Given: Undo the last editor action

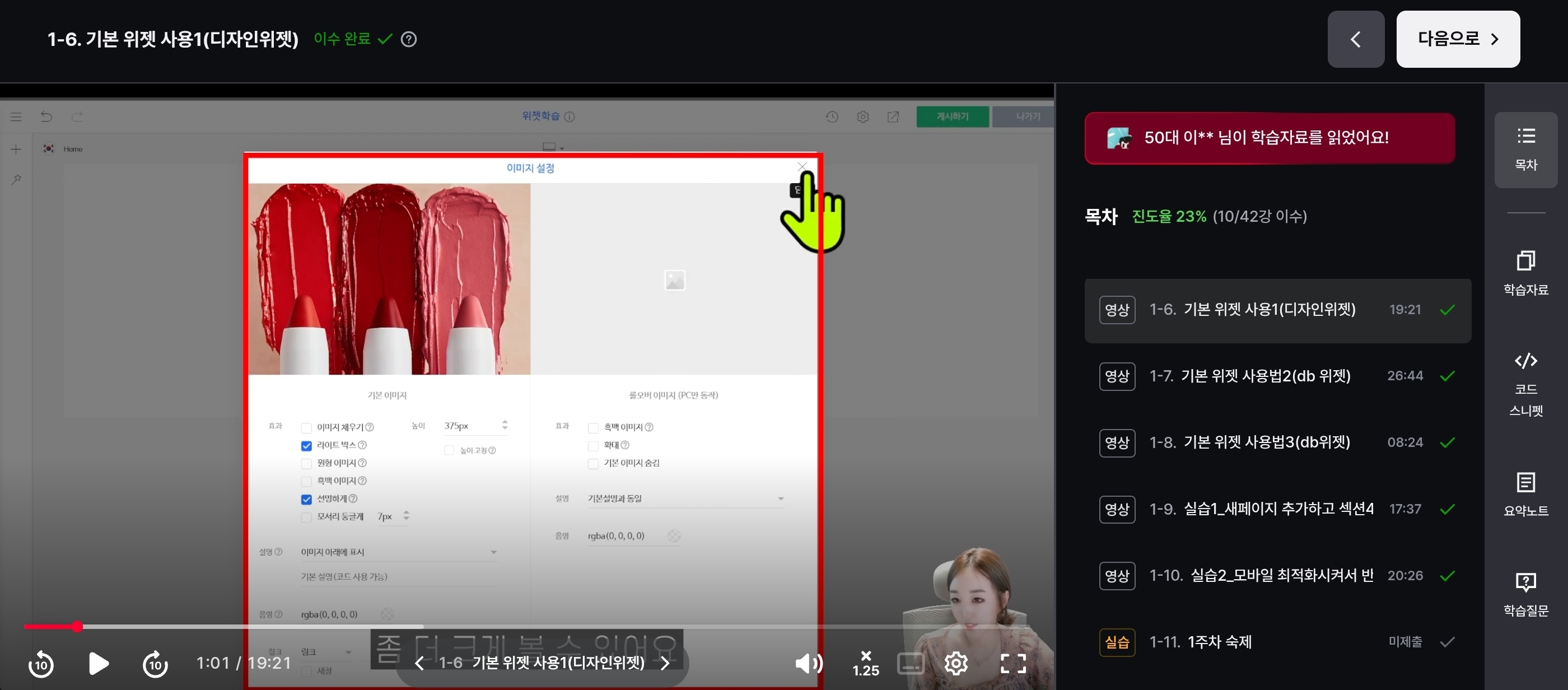Looking at the screenshot, I should [x=46, y=116].
